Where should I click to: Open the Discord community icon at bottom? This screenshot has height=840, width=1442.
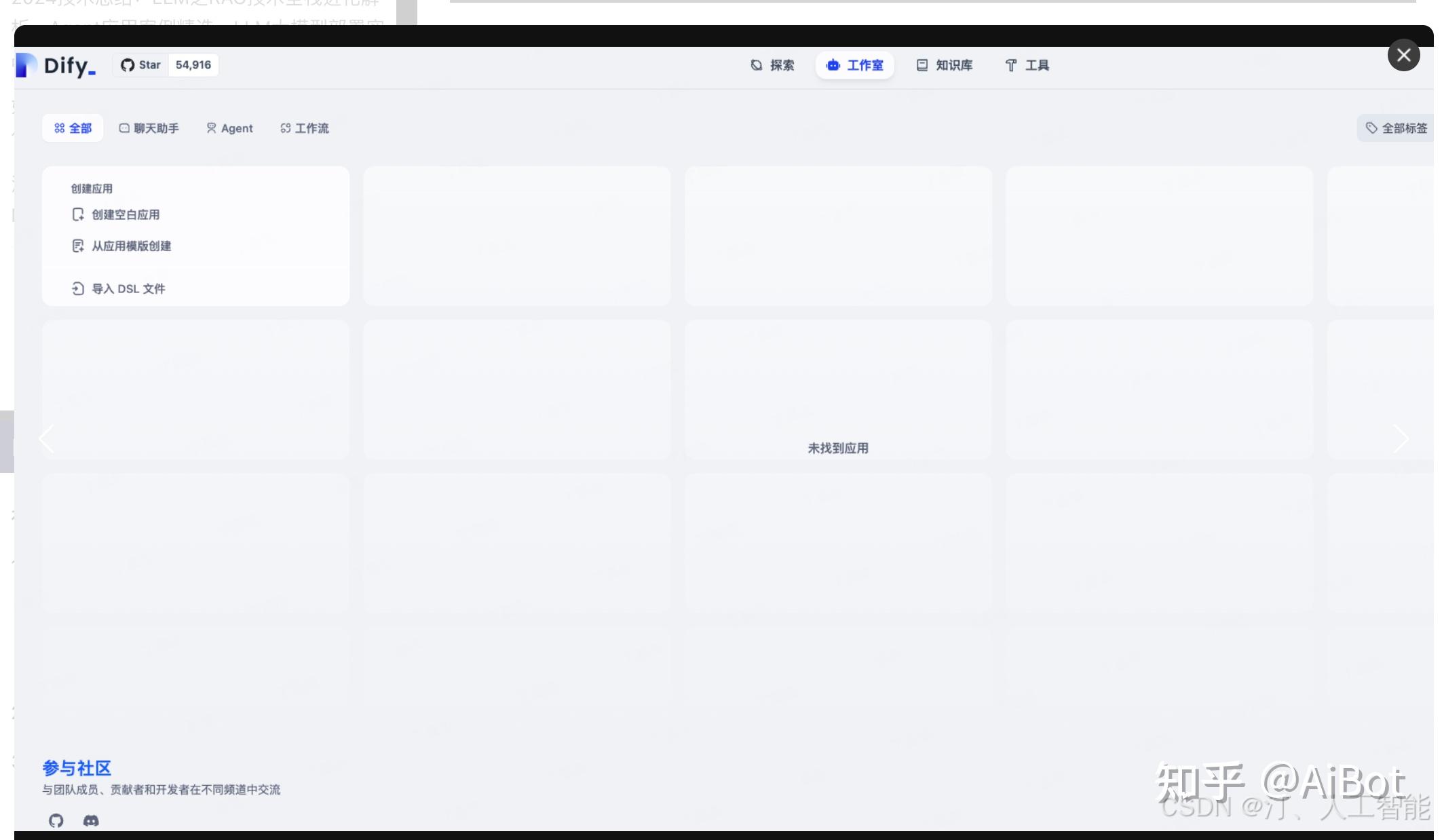(x=91, y=820)
